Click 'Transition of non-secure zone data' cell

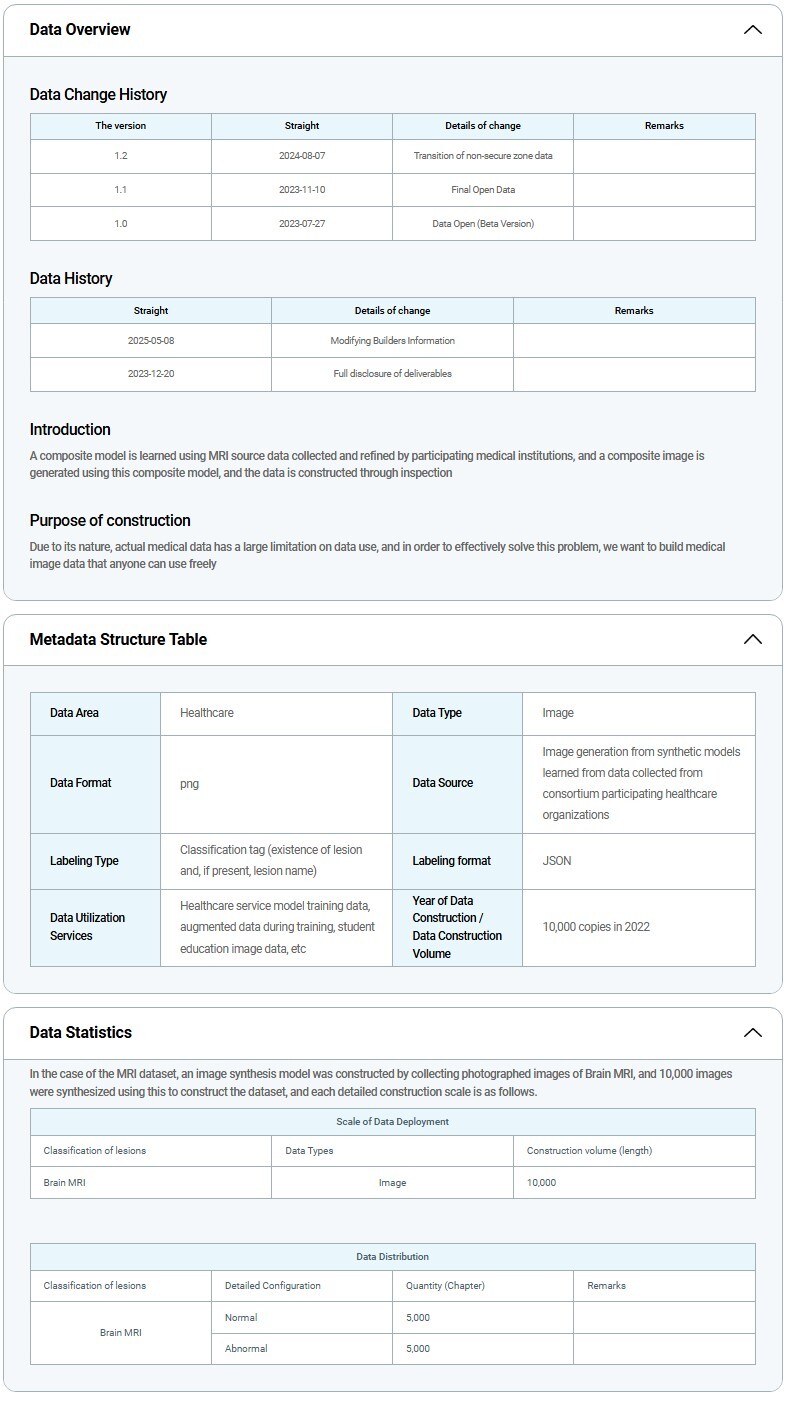point(482,156)
